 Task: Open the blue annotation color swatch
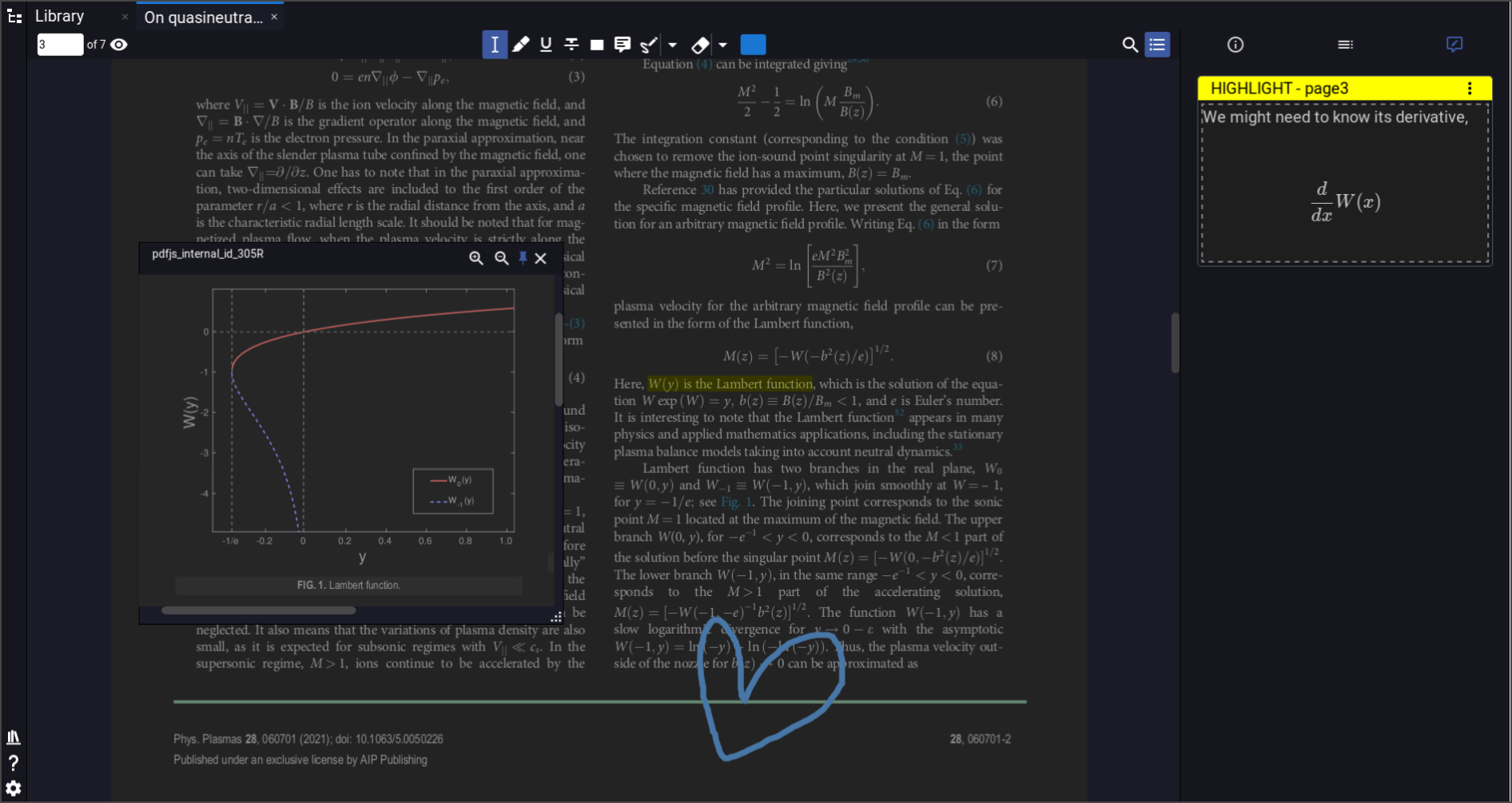tap(753, 45)
